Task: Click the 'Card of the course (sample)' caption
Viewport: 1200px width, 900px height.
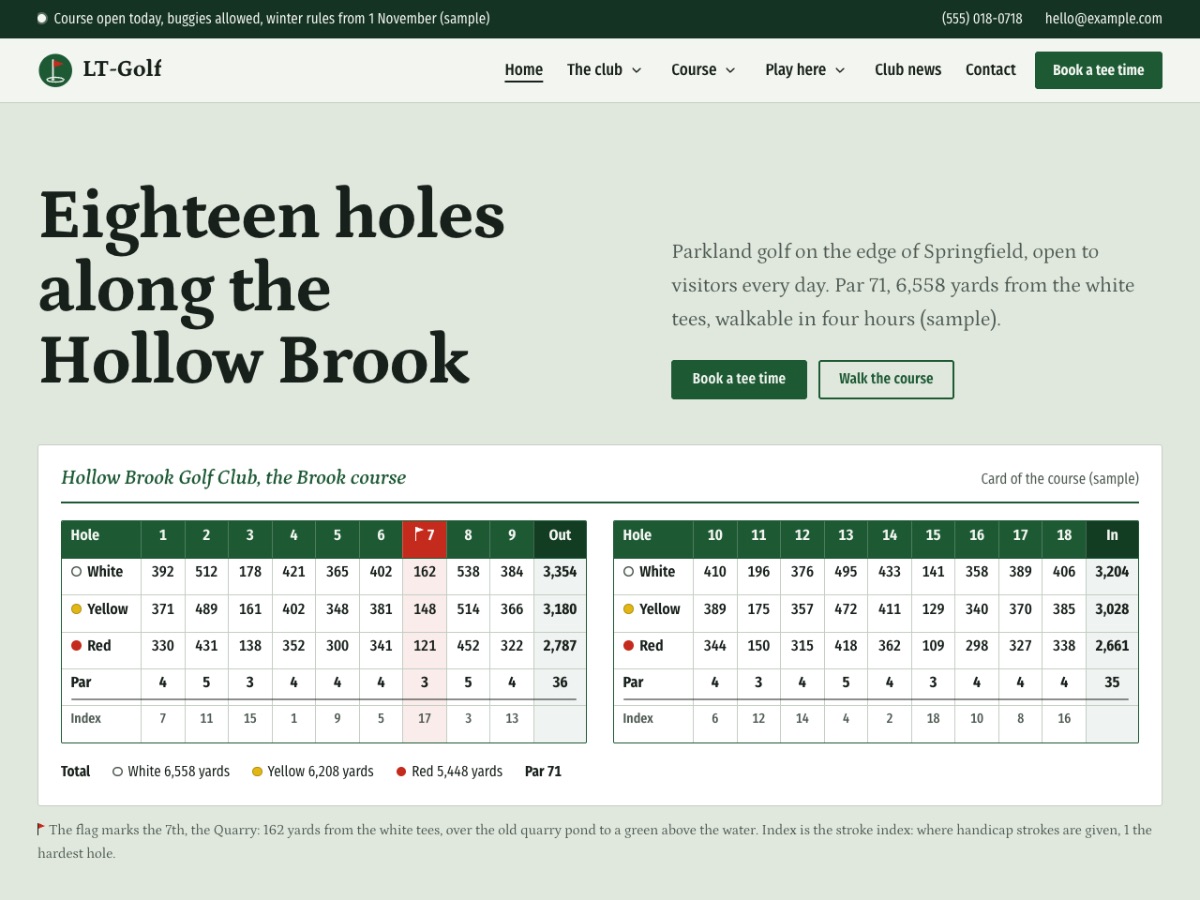Action: [1060, 479]
